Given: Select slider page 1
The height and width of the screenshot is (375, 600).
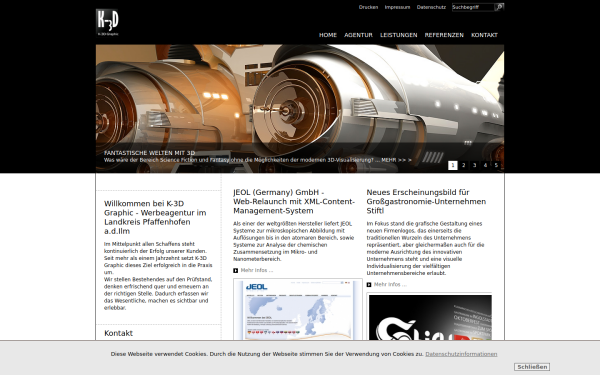Looking at the screenshot, I should (453, 165).
